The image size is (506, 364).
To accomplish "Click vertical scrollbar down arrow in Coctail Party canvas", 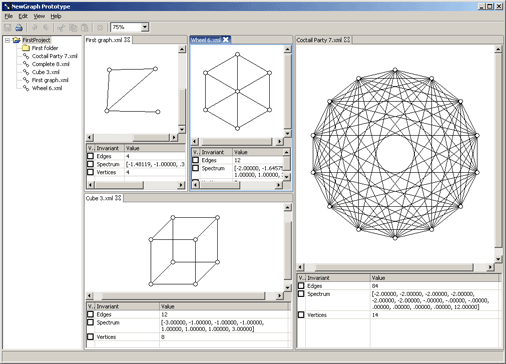I will [x=498, y=259].
